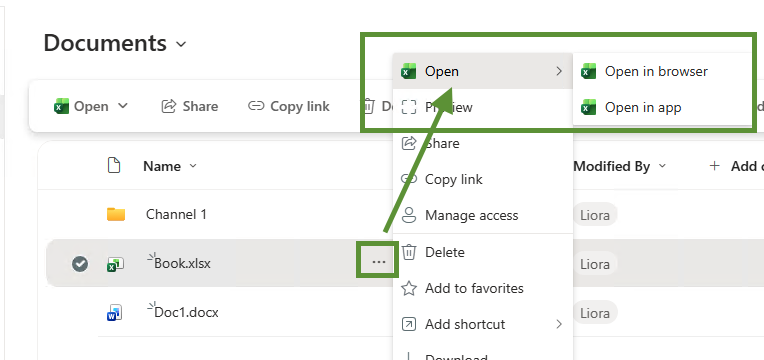764x360 pixels.
Task: Click the toolbar Share arrow icon
Action: coord(169,106)
